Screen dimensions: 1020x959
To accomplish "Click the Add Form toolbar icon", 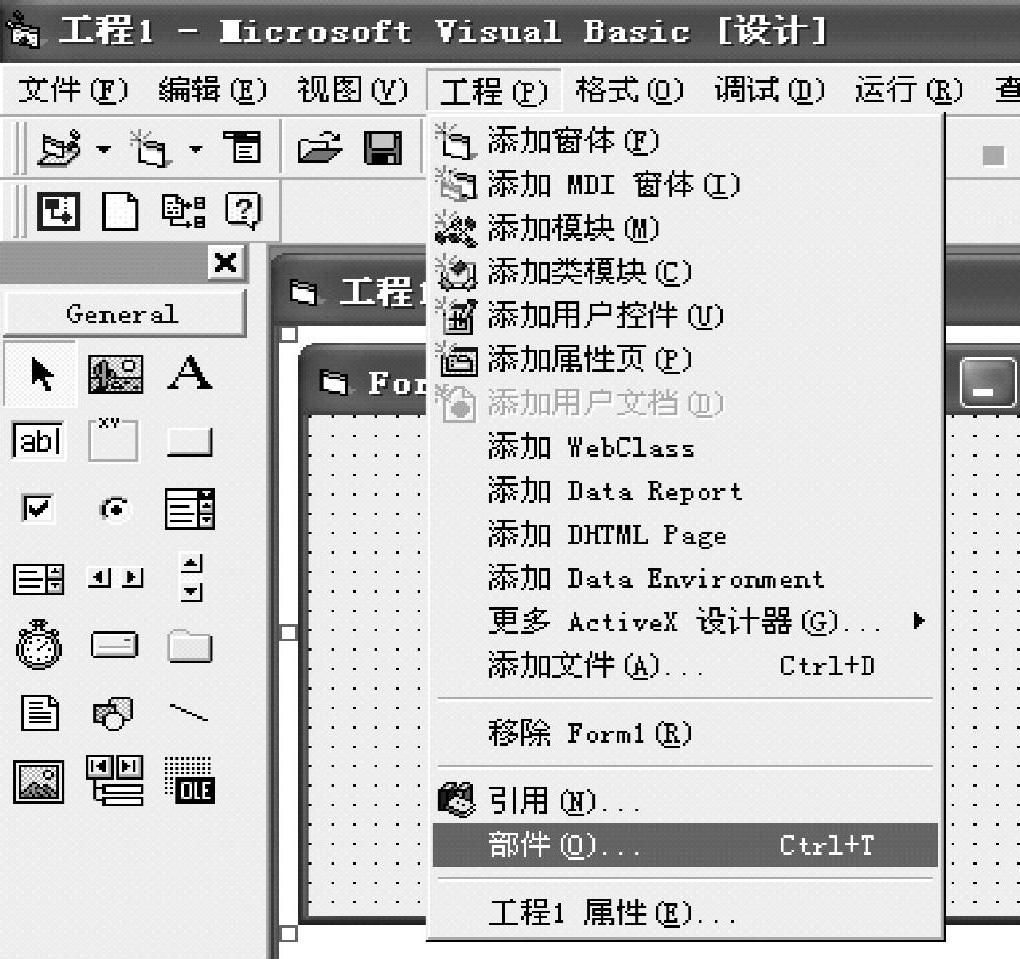I will pos(150,148).
